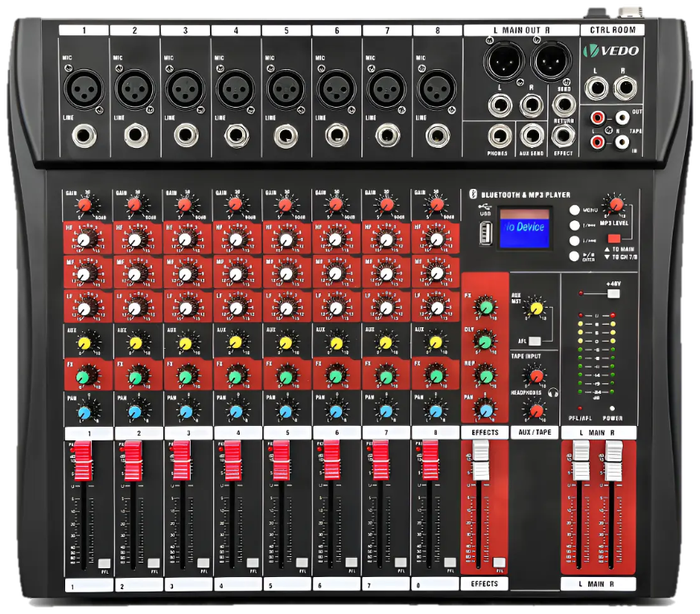Click the Bluetooth icon in the MP3 section
The width and height of the screenshot is (700, 614).
473,194
